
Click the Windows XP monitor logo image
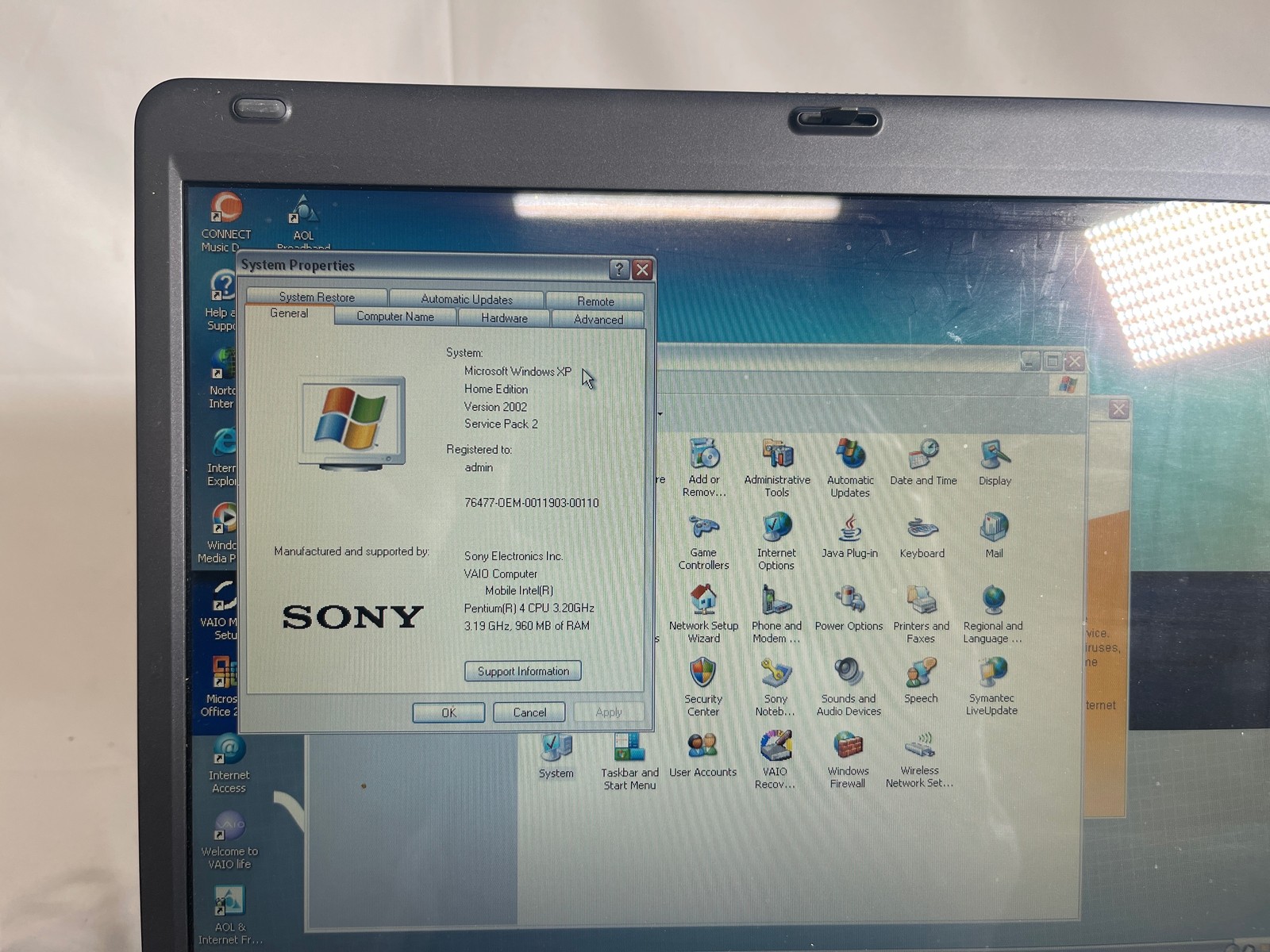click(352, 424)
